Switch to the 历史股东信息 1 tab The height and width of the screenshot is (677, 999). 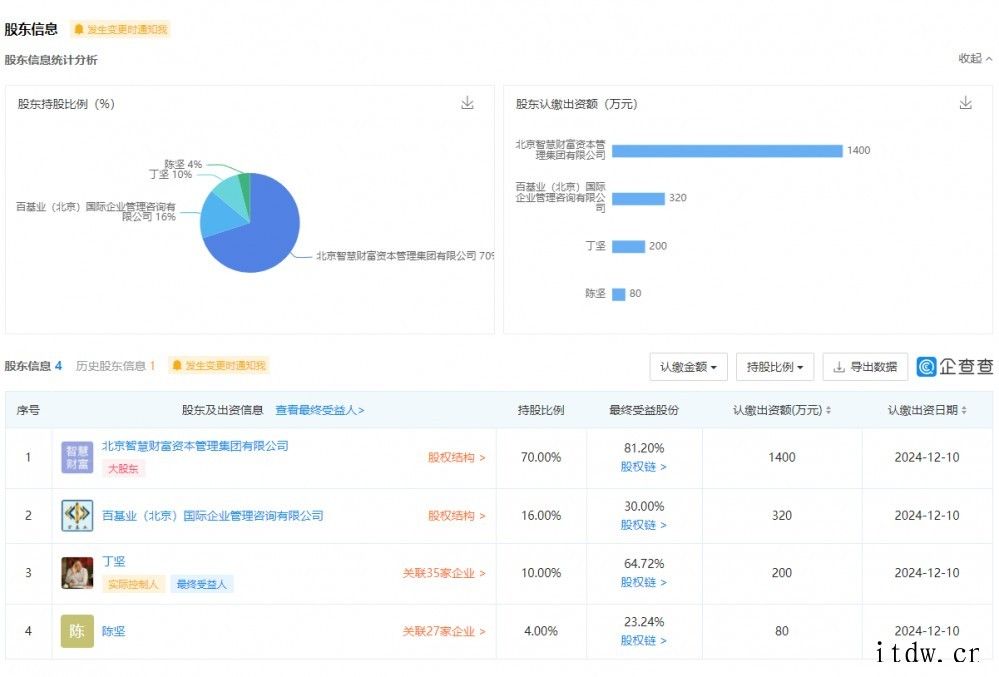coord(115,366)
